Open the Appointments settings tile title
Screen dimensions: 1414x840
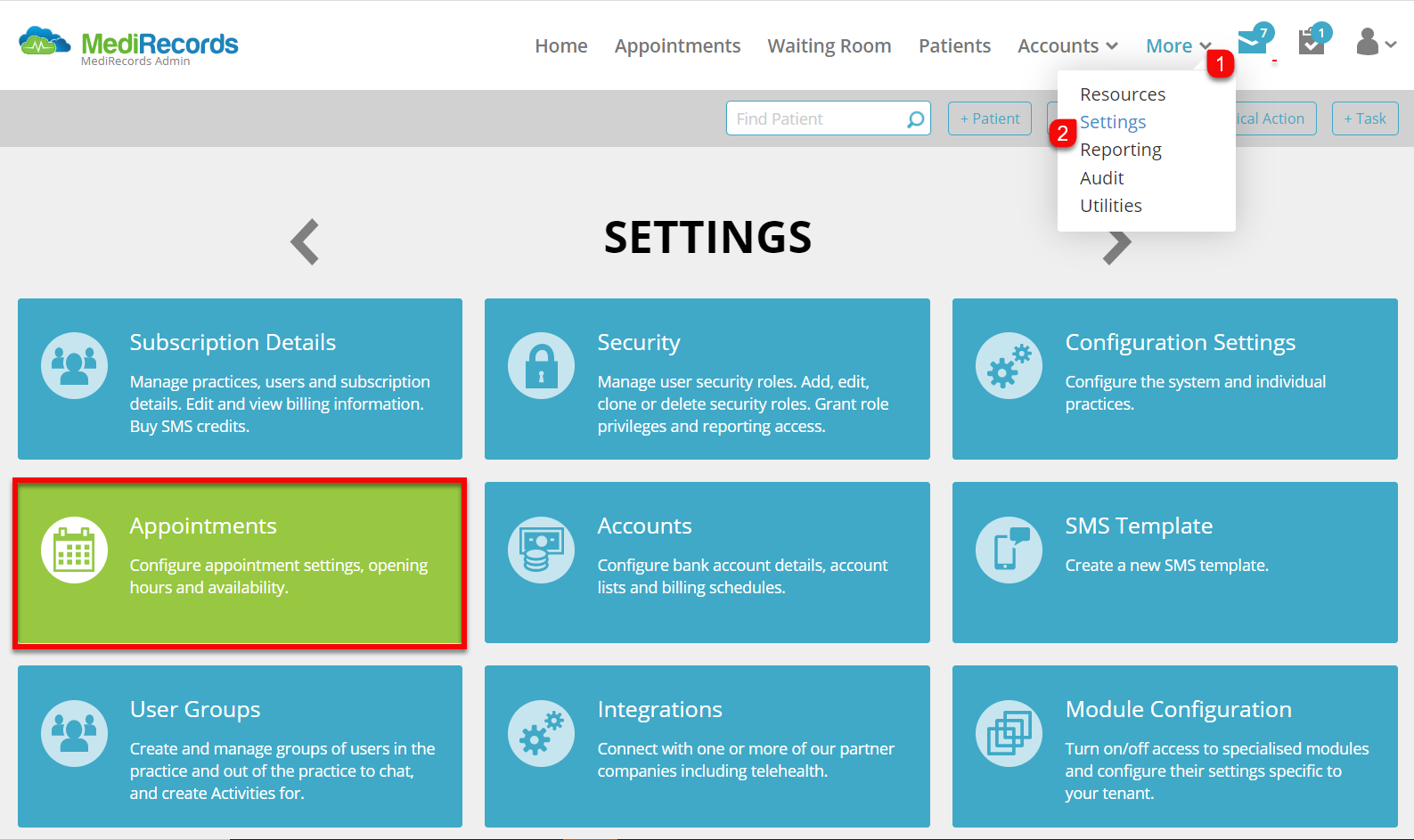click(x=203, y=526)
